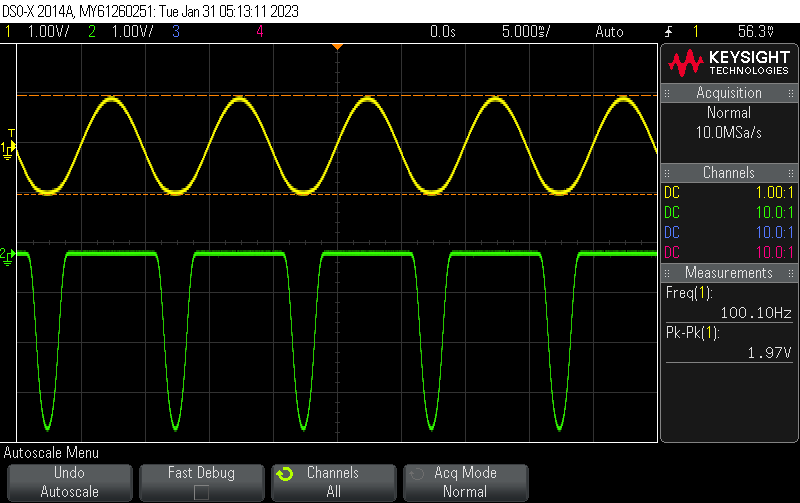
Task: Toggle channel 3 in the top status bar
Action: click(176, 32)
